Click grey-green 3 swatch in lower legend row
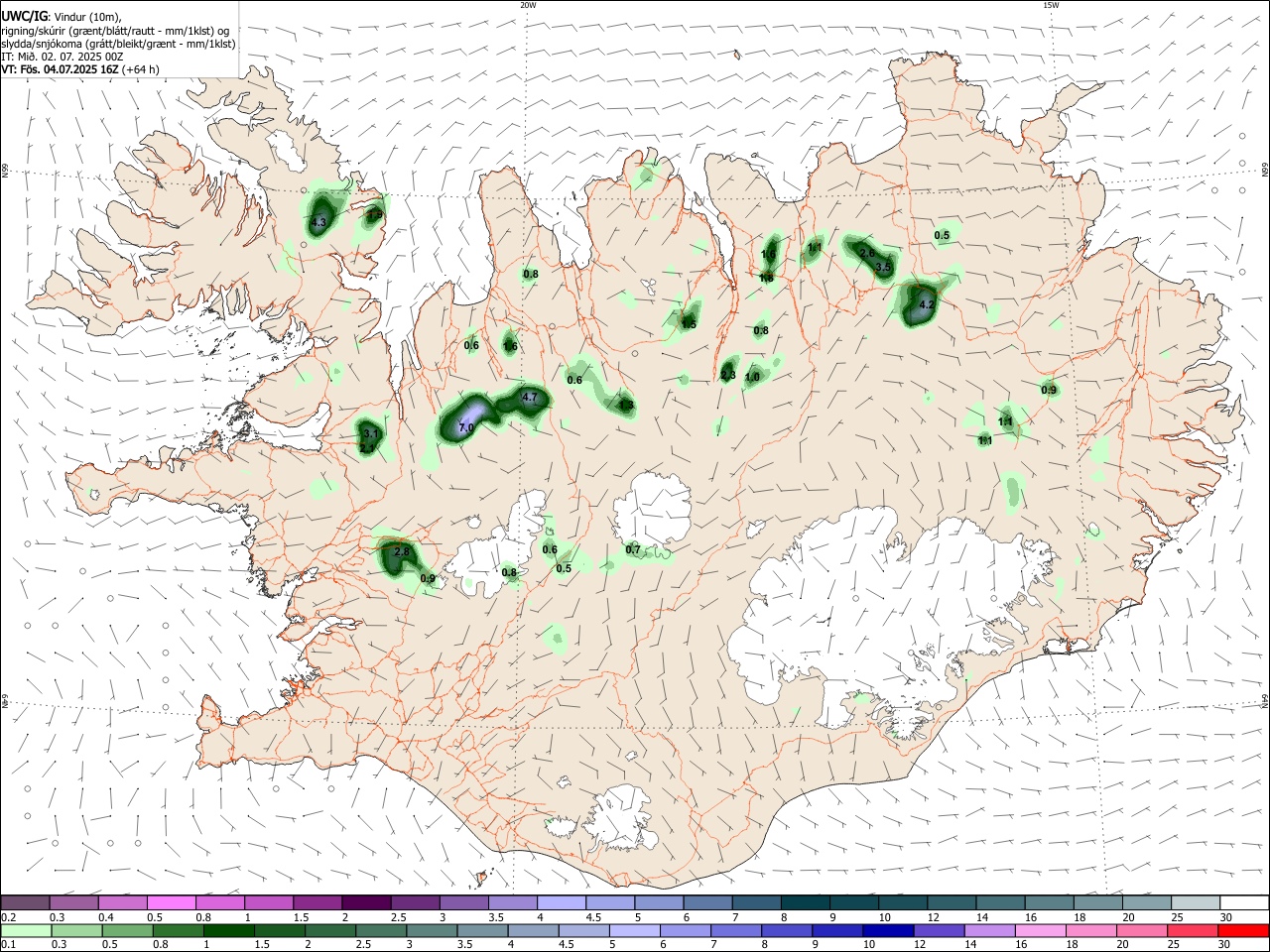The image size is (1270, 952). click(432, 931)
